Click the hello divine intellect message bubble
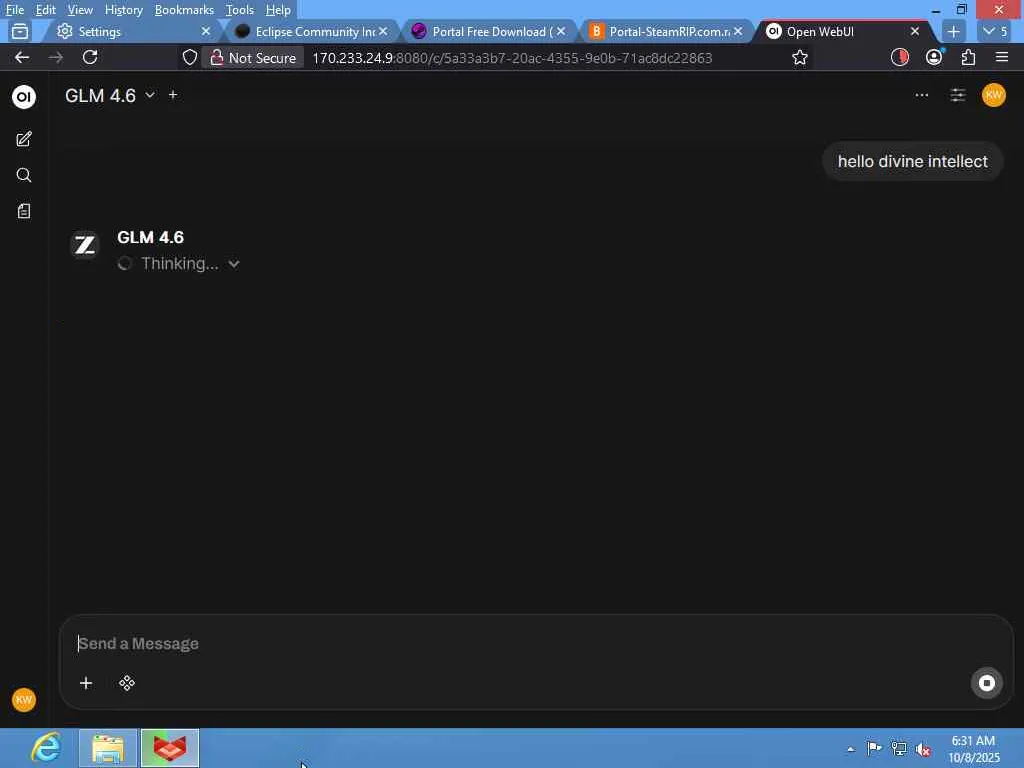This screenshot has height=768, width=1024. click(912, 161)
